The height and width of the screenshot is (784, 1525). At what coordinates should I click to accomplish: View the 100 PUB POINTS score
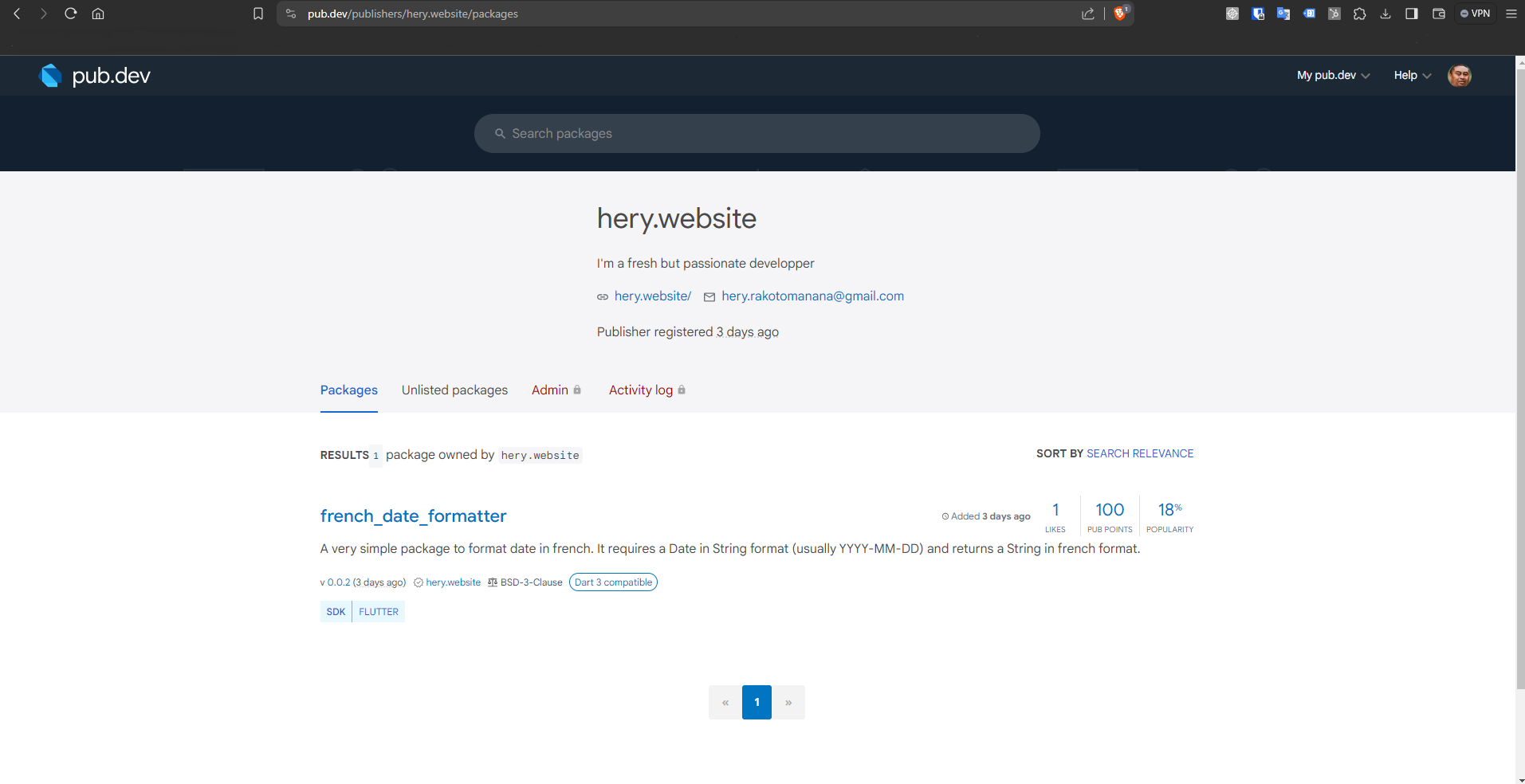pos(1110,516)
